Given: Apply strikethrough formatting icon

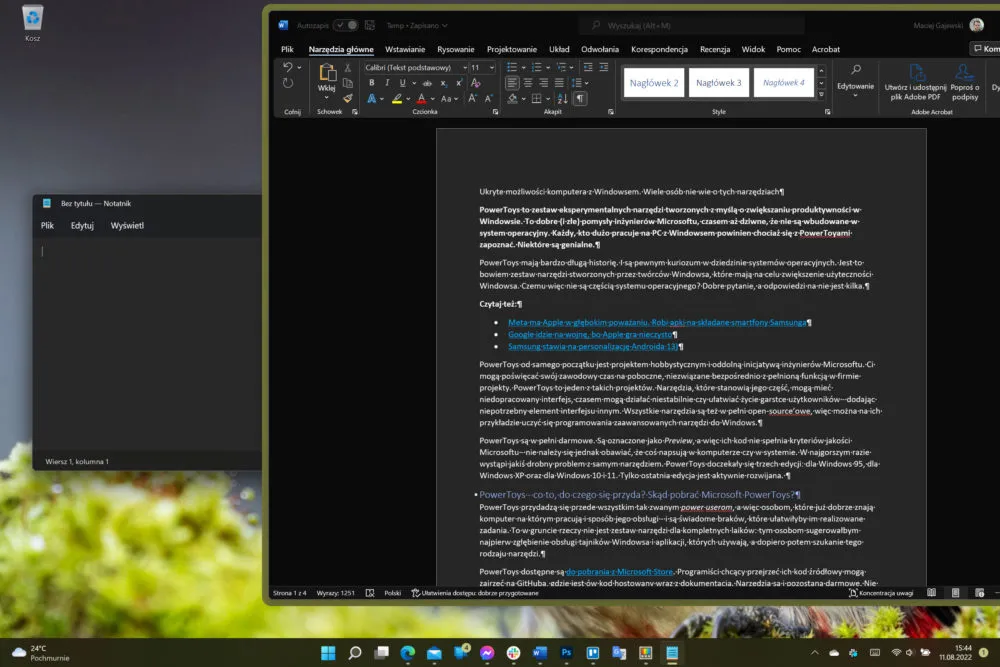Looking at the screenshot, I should pyautogui.click(x=427, y=83).
